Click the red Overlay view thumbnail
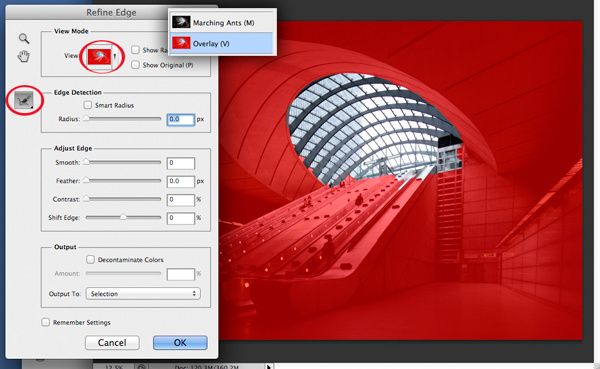 pyautogui.click(x=99, y=57)
